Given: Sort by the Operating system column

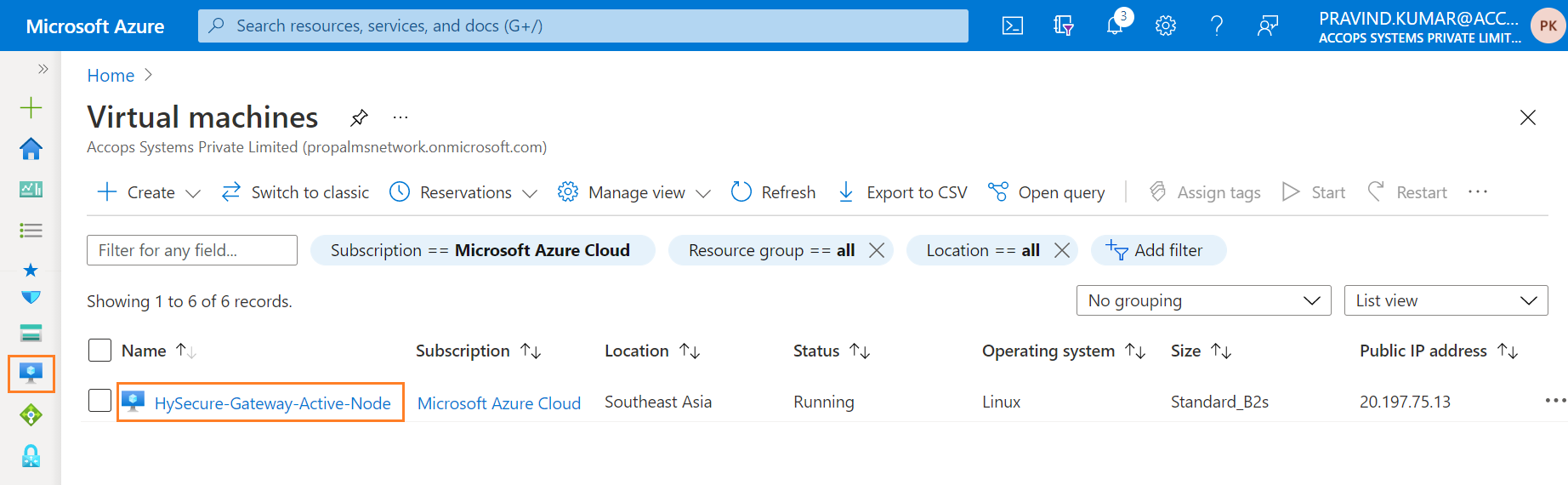Looking at the screenshot, I should point(1064,351).
